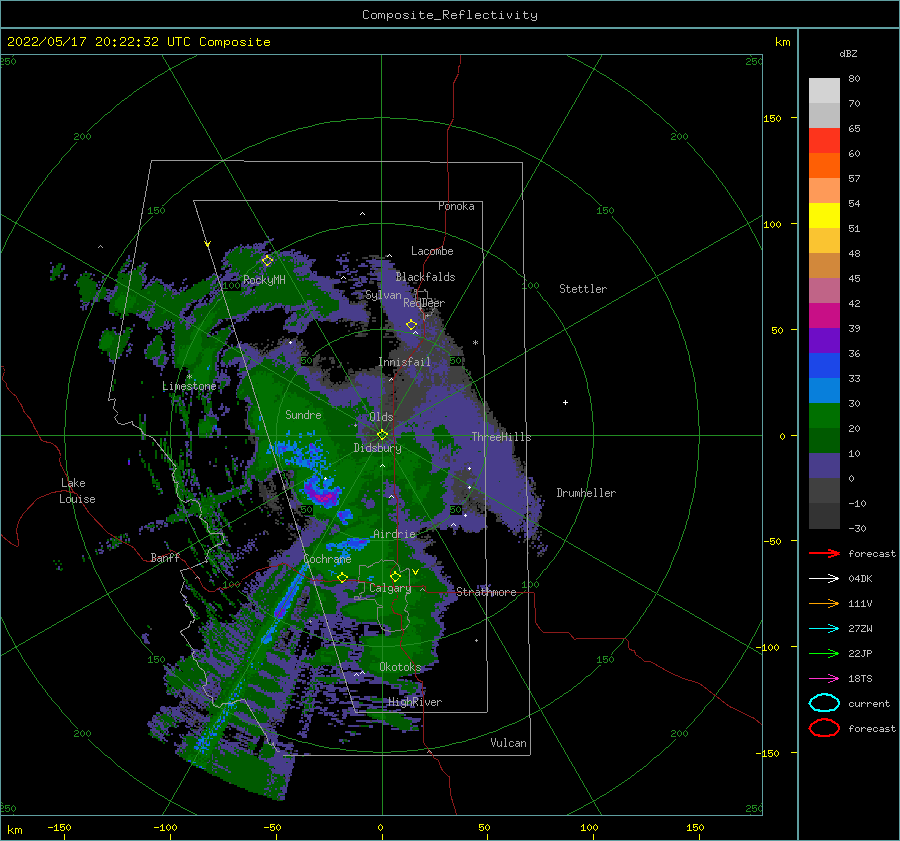Click asterisk marker east of Innisfail
This screenshot has height=841, width=900.
click(475, 343)
